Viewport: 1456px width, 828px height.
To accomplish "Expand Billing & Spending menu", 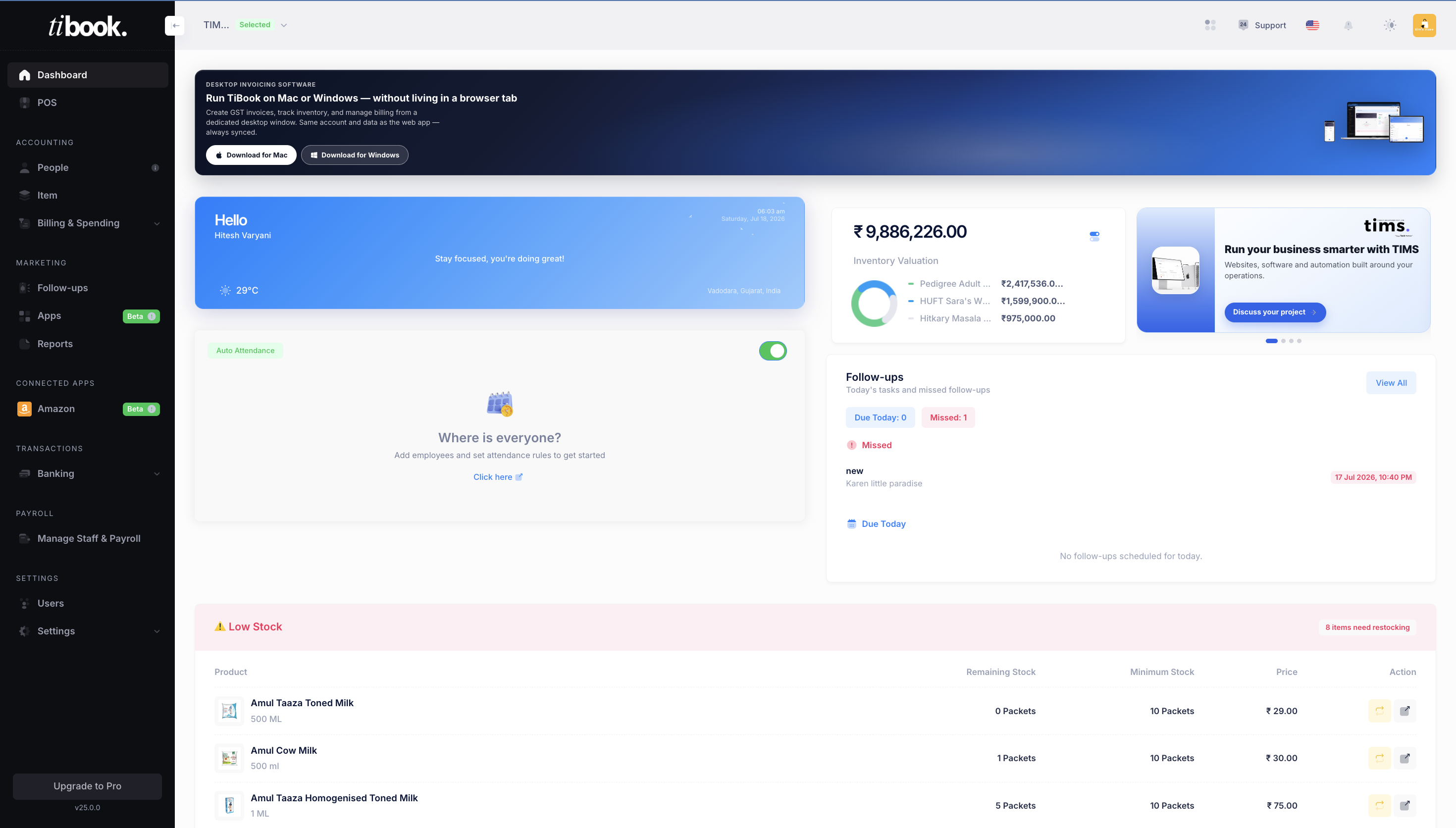I will (x=88, y=223).
